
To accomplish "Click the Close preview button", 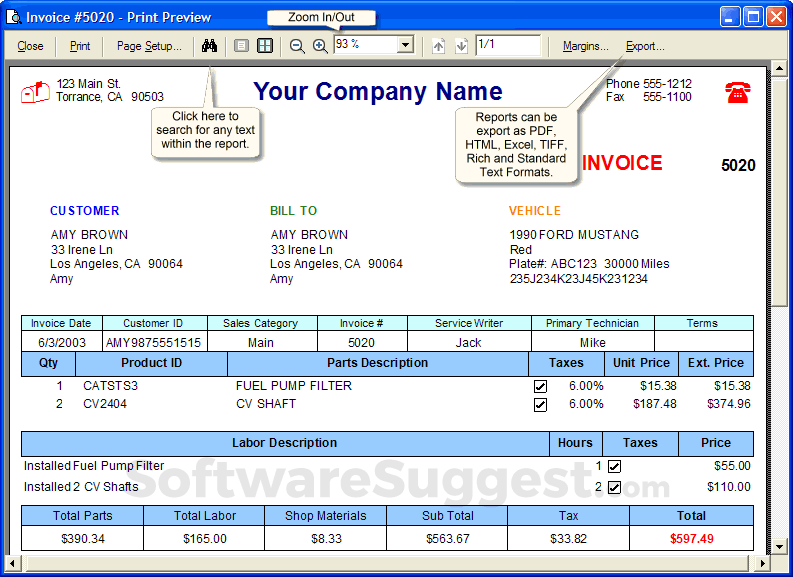I will coord(30,46).
